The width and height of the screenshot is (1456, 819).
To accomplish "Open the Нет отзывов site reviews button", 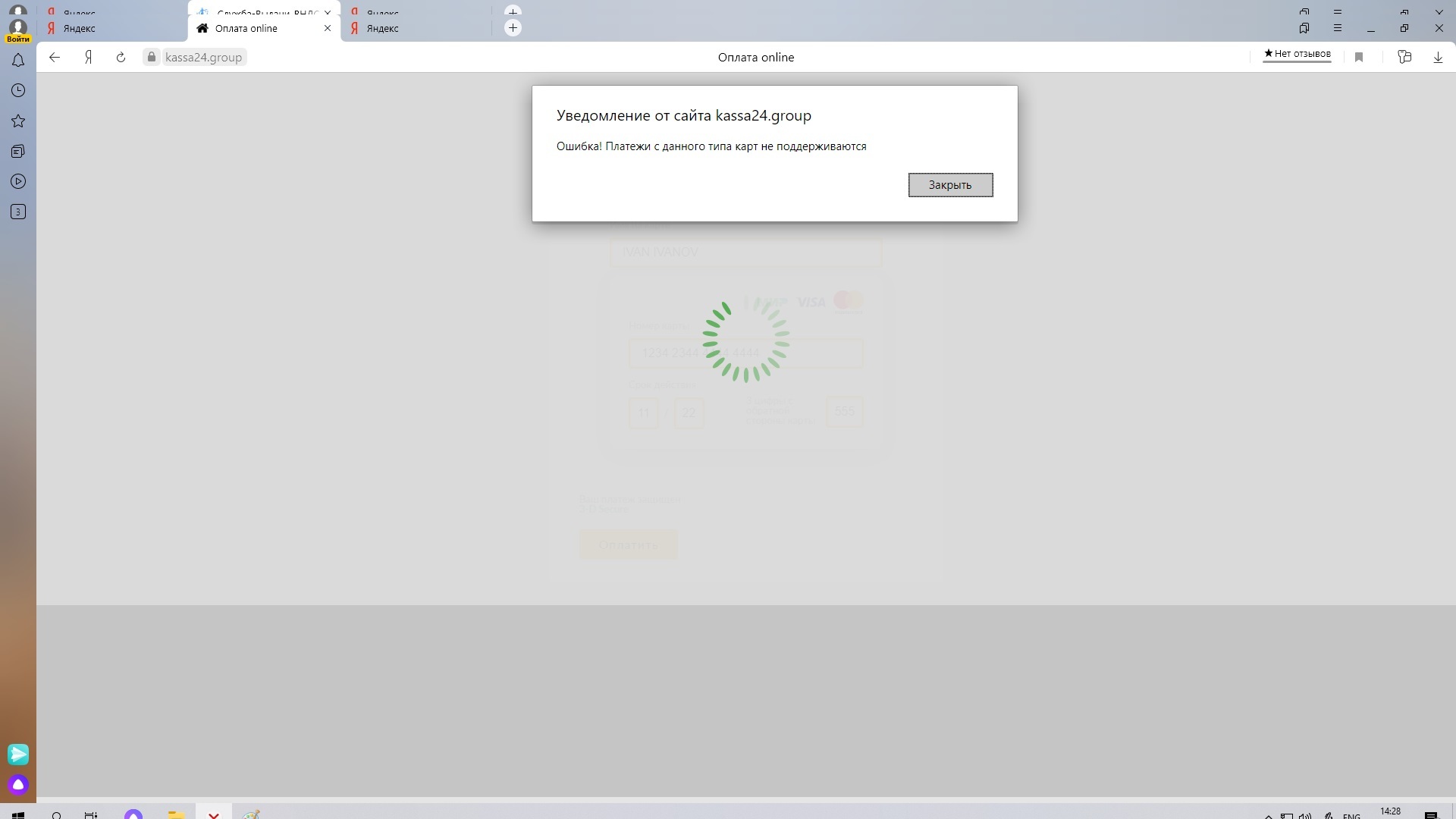I will pos(1298,54).
